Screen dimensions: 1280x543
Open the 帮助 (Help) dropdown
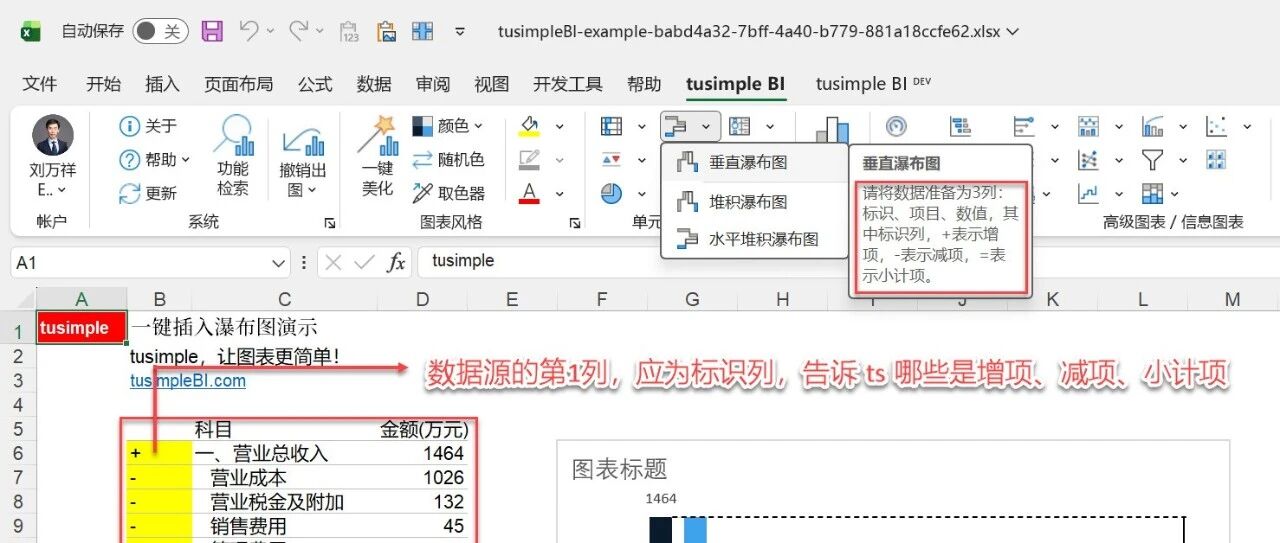[x=155, y=160]
